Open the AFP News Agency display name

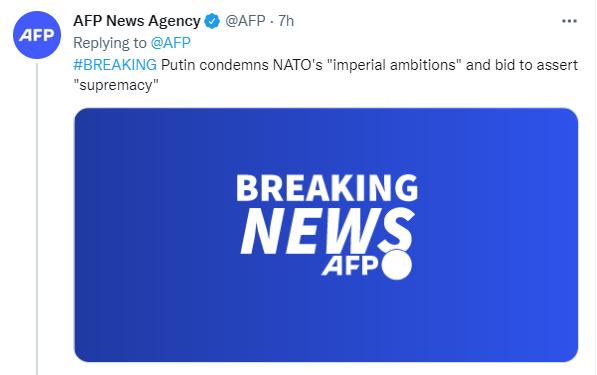(137, 21)
